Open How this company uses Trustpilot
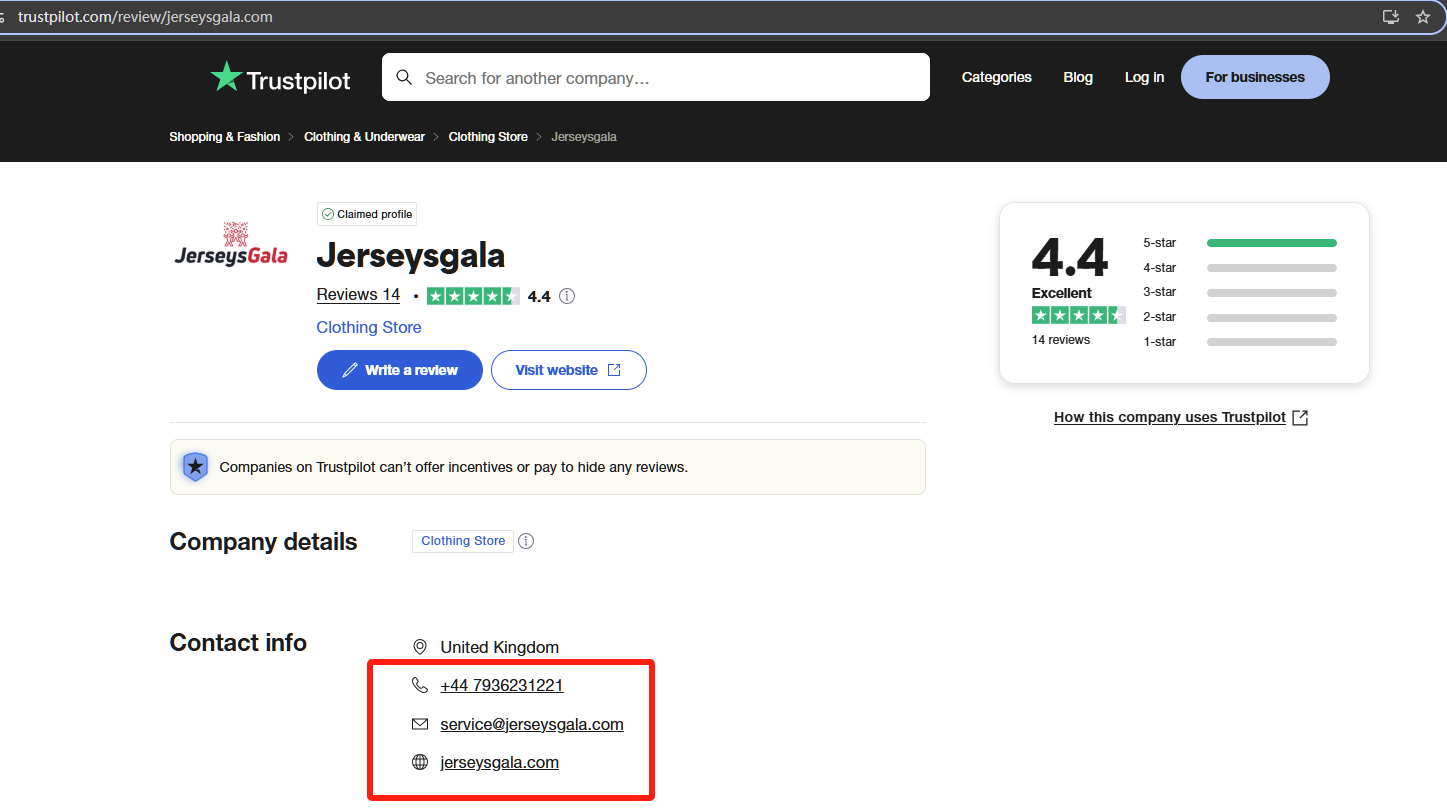 pyautogui.click(x=1181, y=417)
